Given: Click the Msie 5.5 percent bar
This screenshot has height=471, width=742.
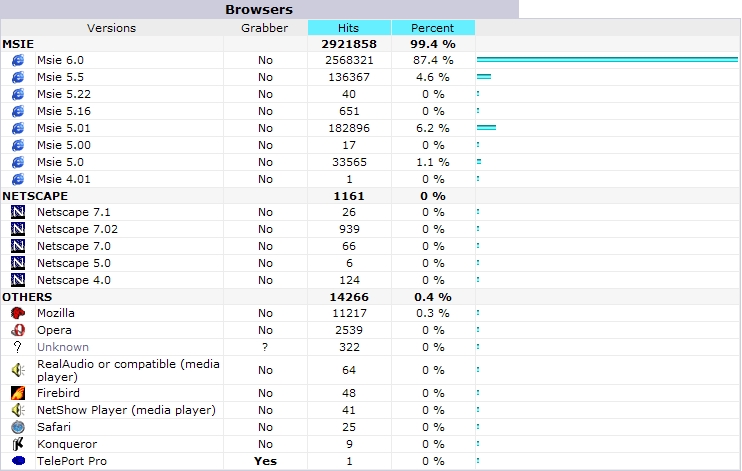Looking at the screenshot, I should (x=484, y=76).
